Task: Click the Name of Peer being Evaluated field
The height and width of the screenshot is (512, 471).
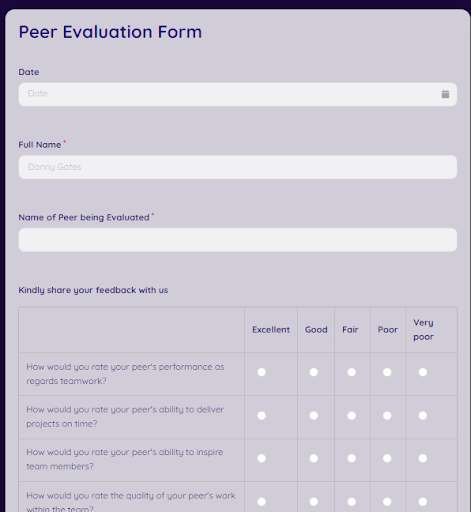Action: (238, 240)
